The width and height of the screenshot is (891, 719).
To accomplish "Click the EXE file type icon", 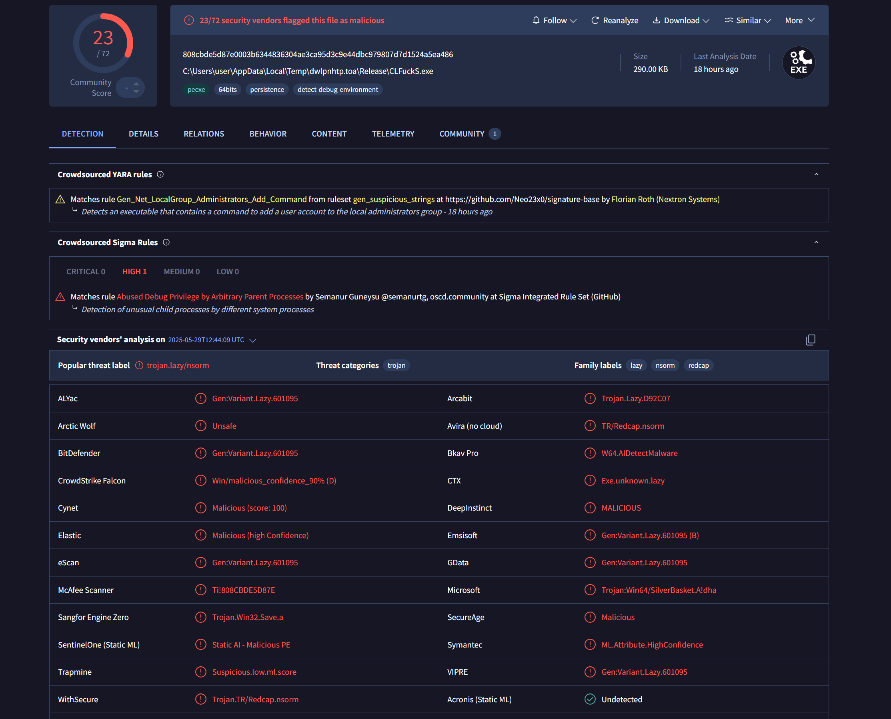I will (x=800, y=63).
